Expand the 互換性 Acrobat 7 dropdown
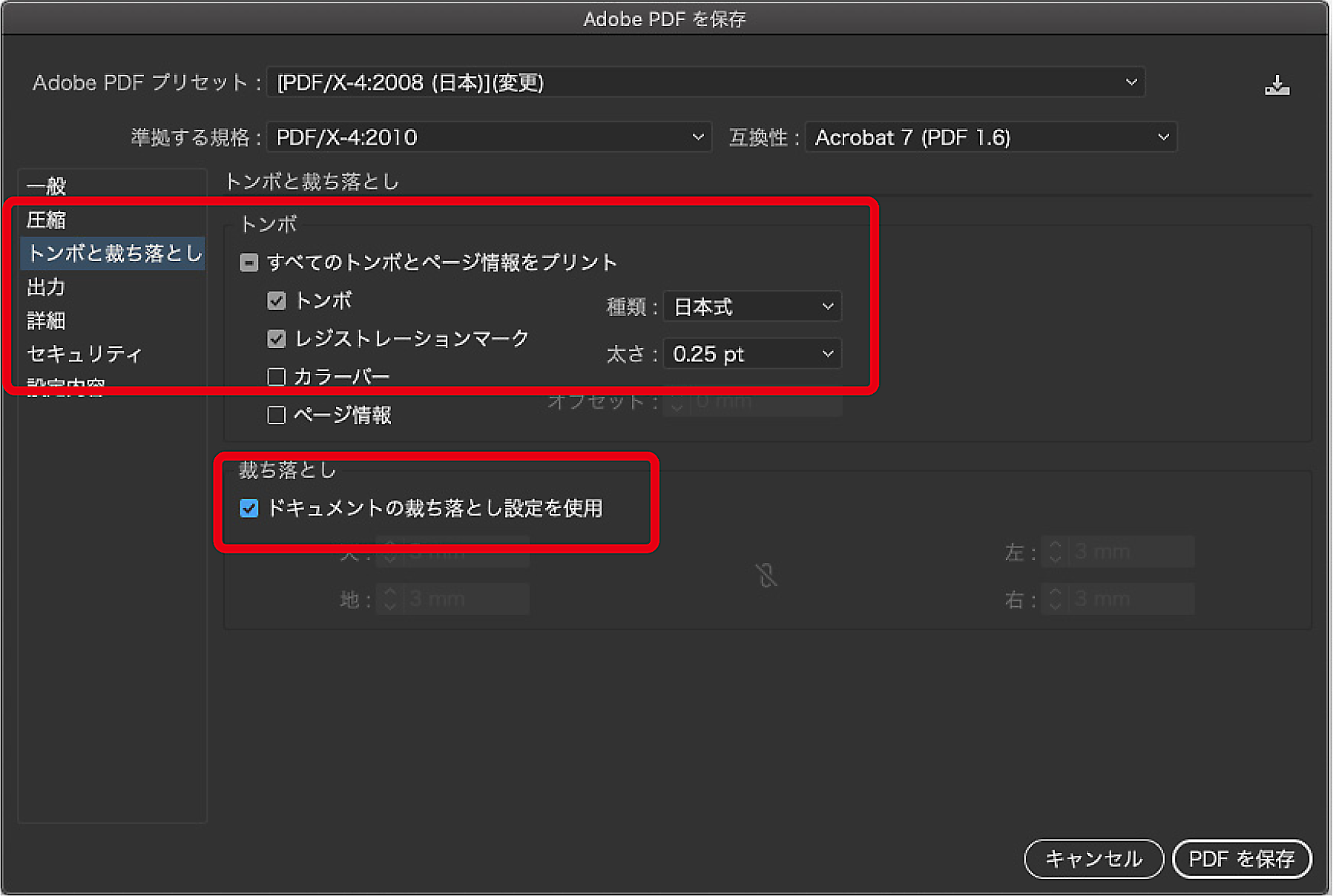 tap(990, 137)
